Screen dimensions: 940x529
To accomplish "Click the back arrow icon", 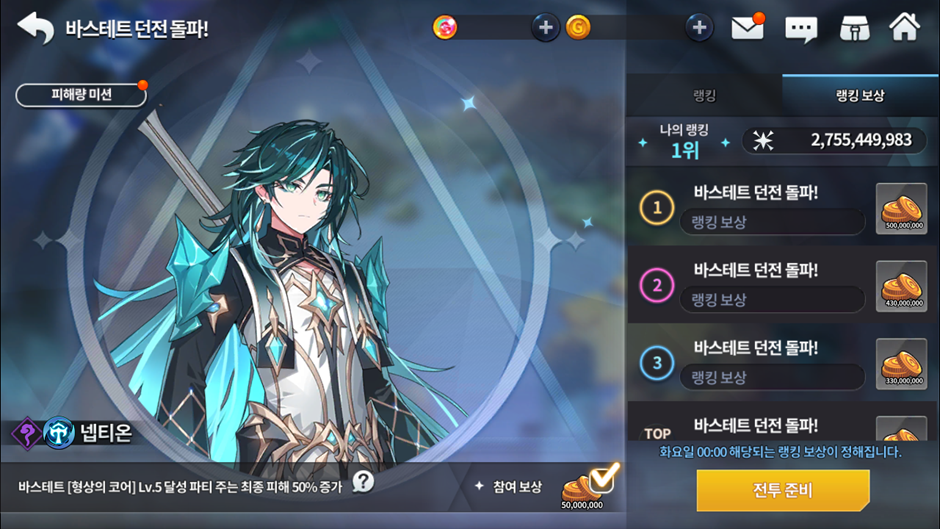I will pos(35,28).
